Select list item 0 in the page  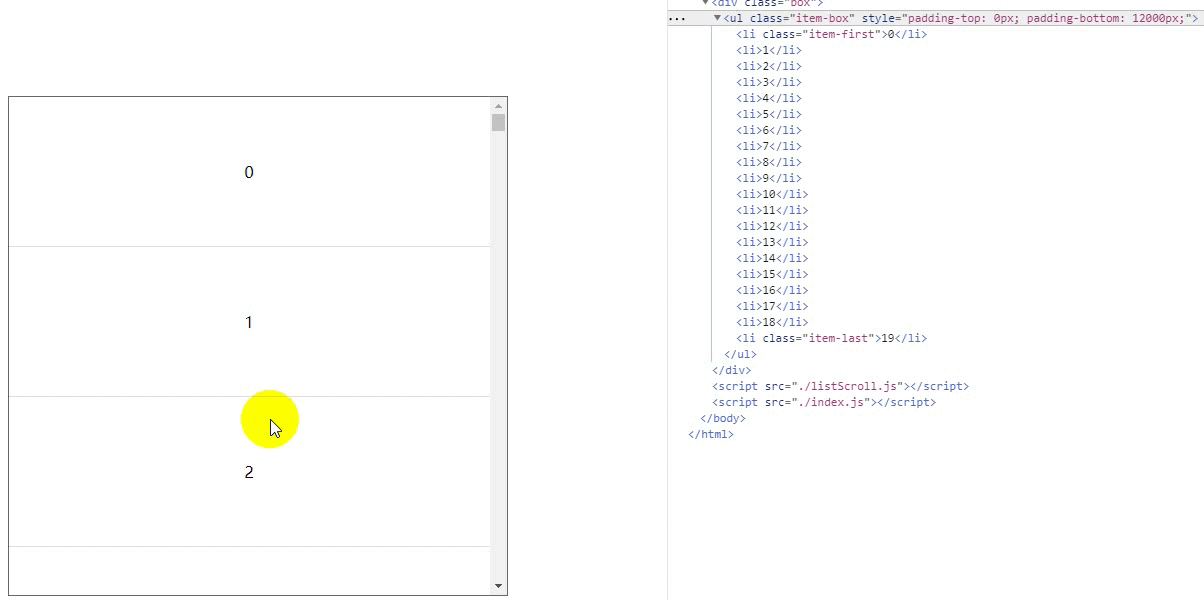pos(249,172)
